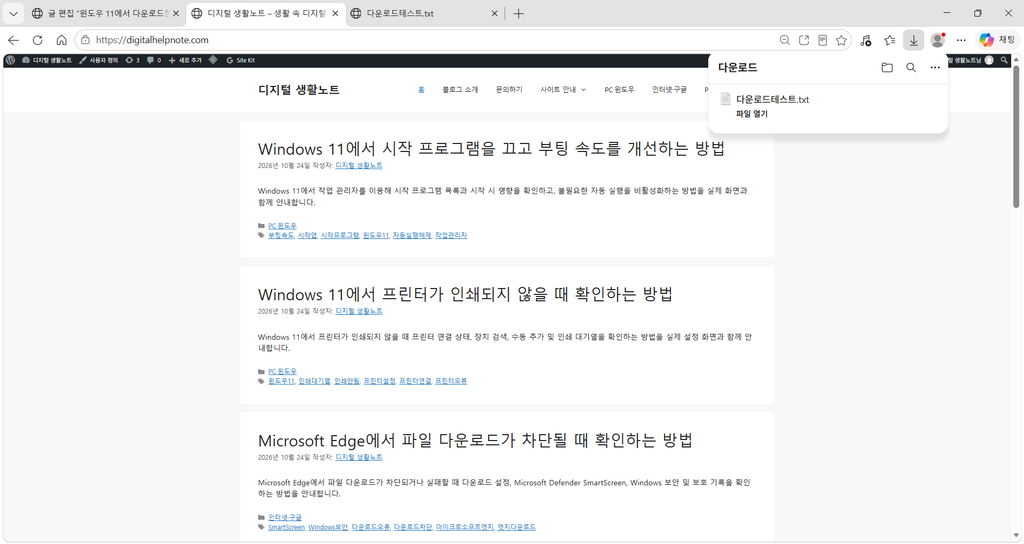The width and height of the screenshot is (1024, 544).
Task: Go back to the previous page
Action: click(13, 40)
